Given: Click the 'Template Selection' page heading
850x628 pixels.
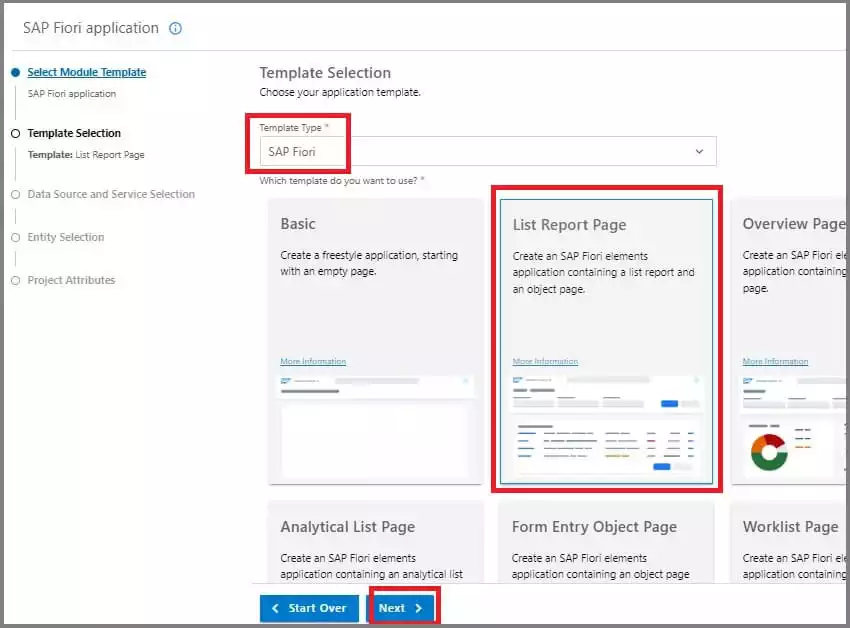Looking at the screenshot, I should (325, 73).
